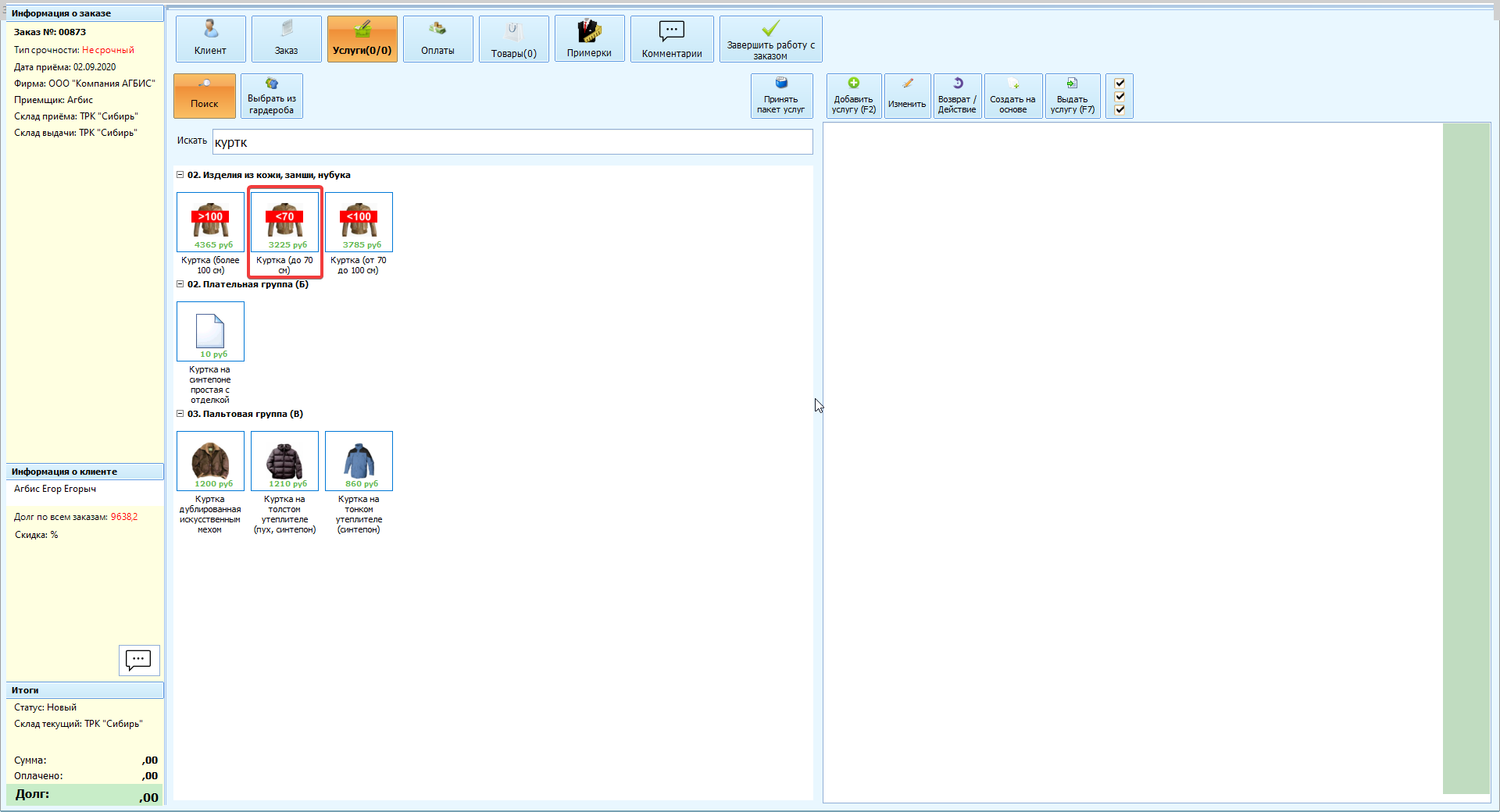Click the Оплачено total row
The image size is (1500, 812).
tap(85, 776)
